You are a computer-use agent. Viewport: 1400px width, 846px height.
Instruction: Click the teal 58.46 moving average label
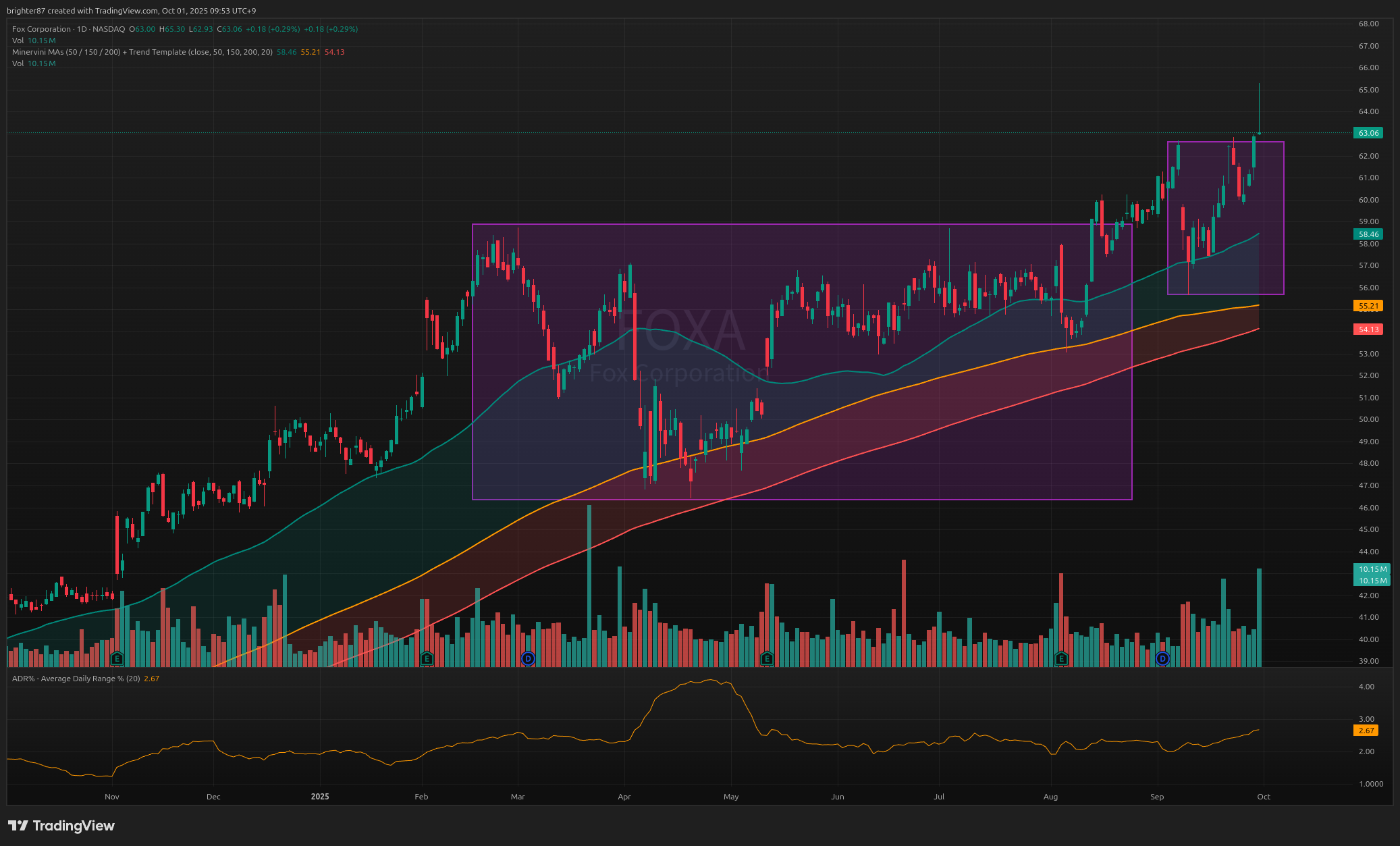tap(1368, 234)
